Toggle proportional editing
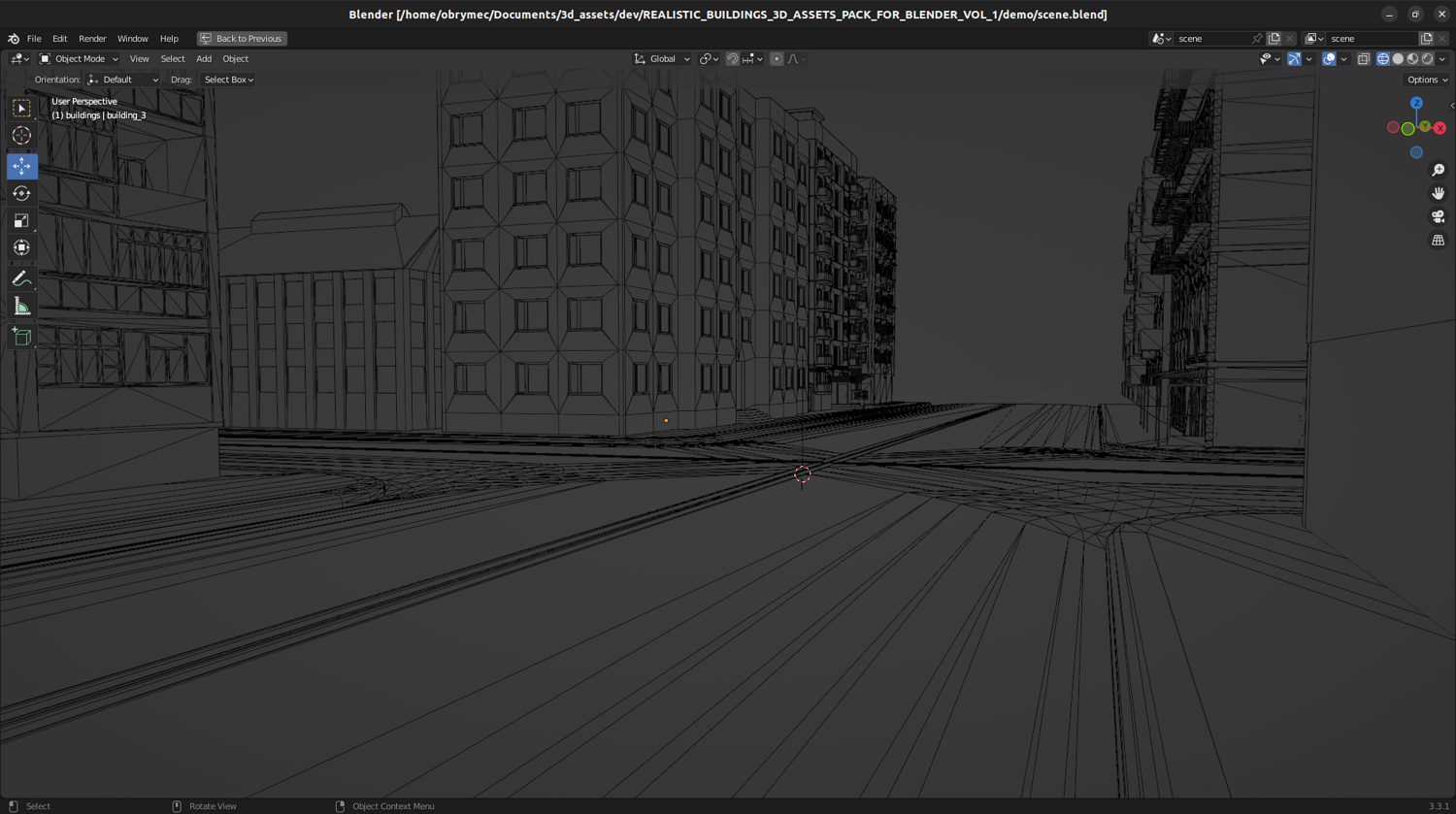Screen dimensions: 1456x814 point(777,59)
